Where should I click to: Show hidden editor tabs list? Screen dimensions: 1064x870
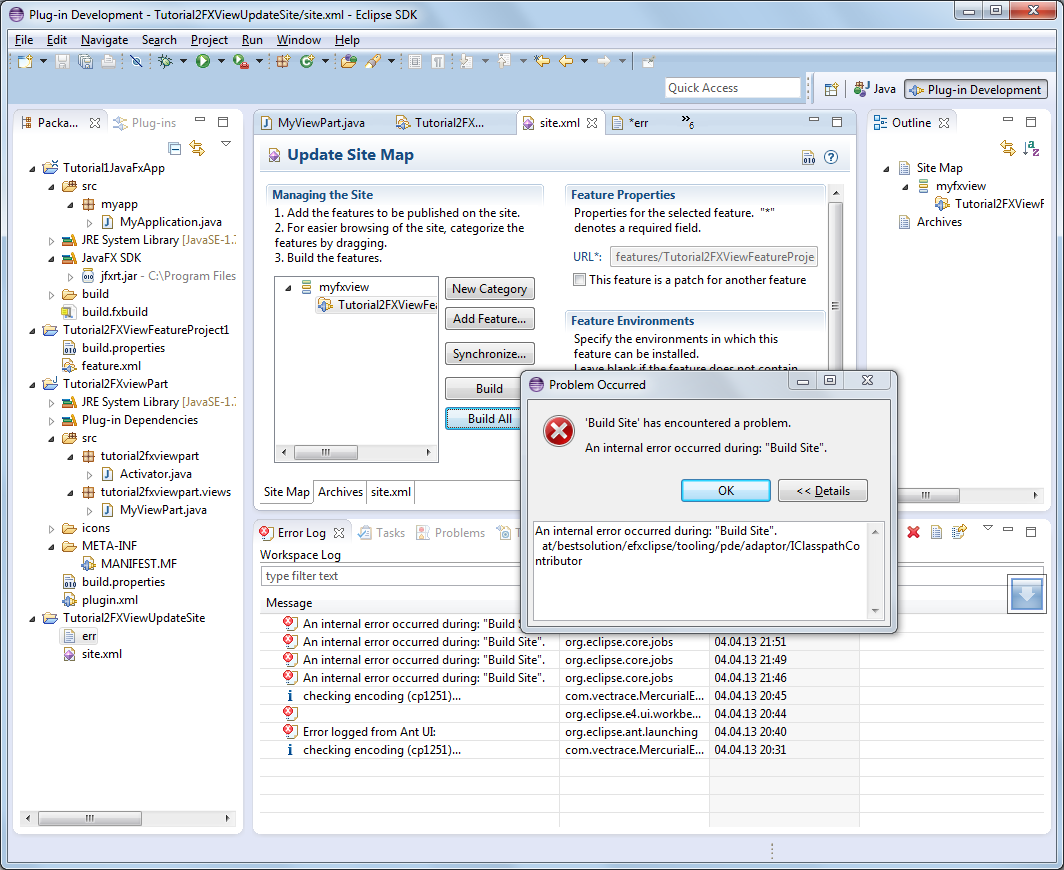pos(687,122)
